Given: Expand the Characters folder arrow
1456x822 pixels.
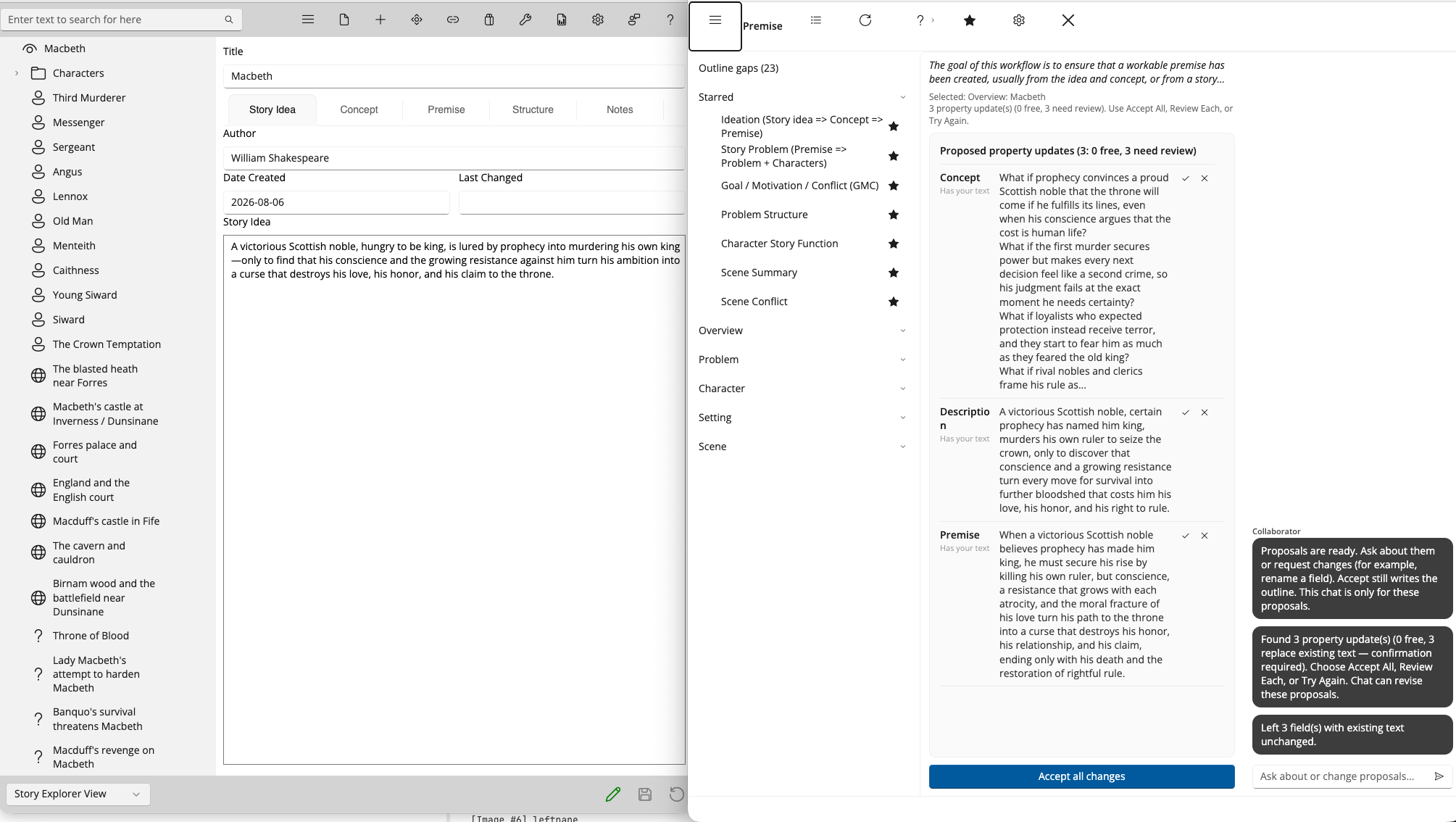Looking at the screenshot, I should (17, 73).
